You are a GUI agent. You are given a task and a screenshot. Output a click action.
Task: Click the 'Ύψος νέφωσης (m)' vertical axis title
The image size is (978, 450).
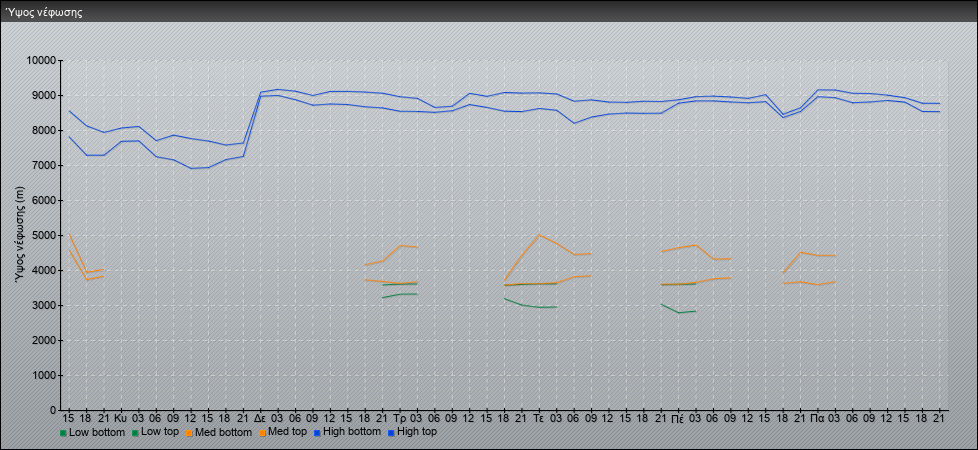[x=20, y=235]
